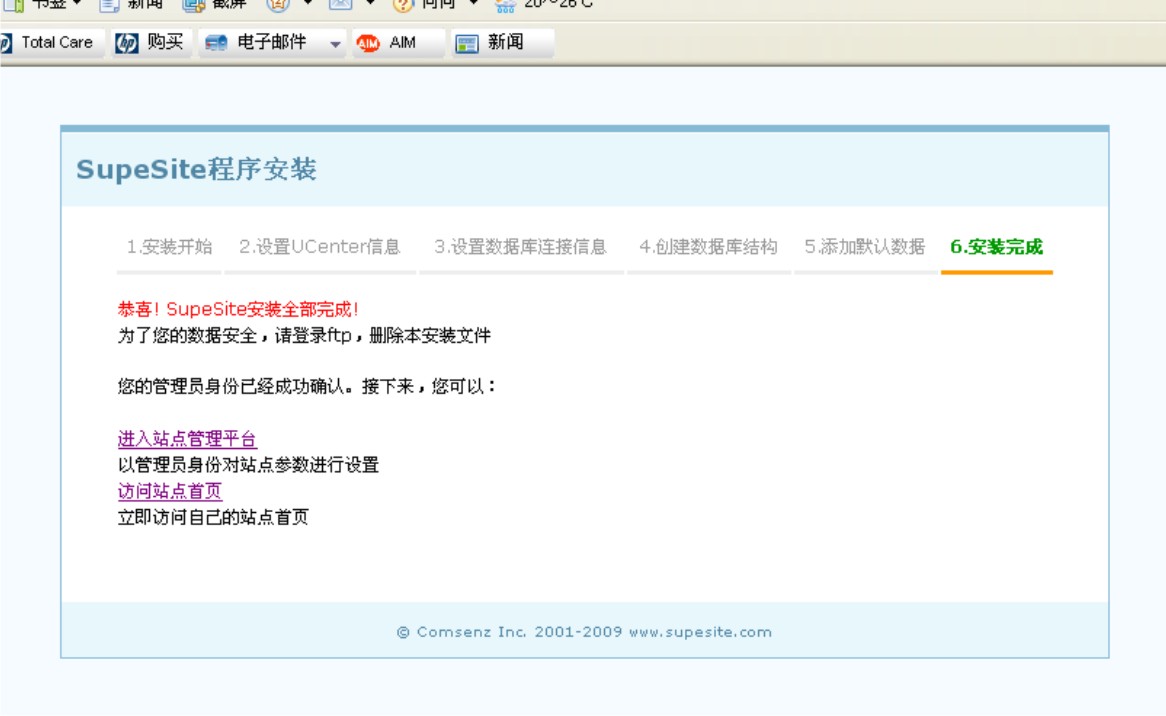1166x716 pixels.
Task: Expand the 电子邮件 dropdown arrow
Action: 335,44
